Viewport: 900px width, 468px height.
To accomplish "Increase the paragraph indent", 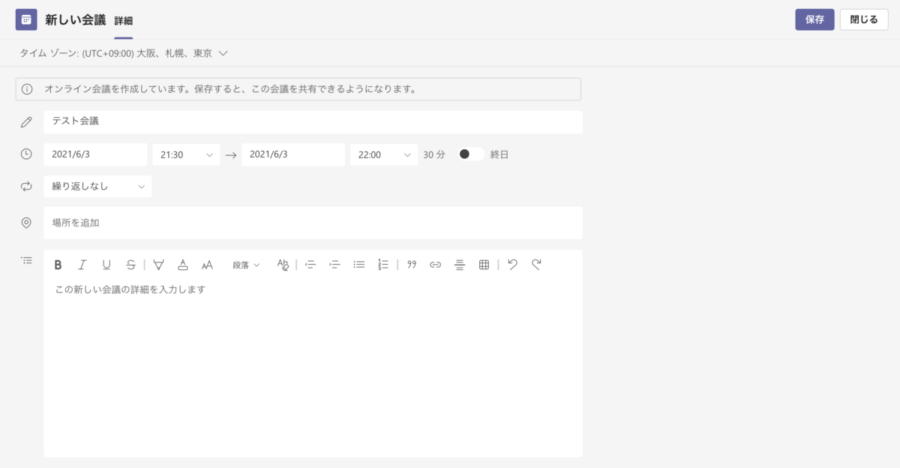I will [x=335, y=265].
